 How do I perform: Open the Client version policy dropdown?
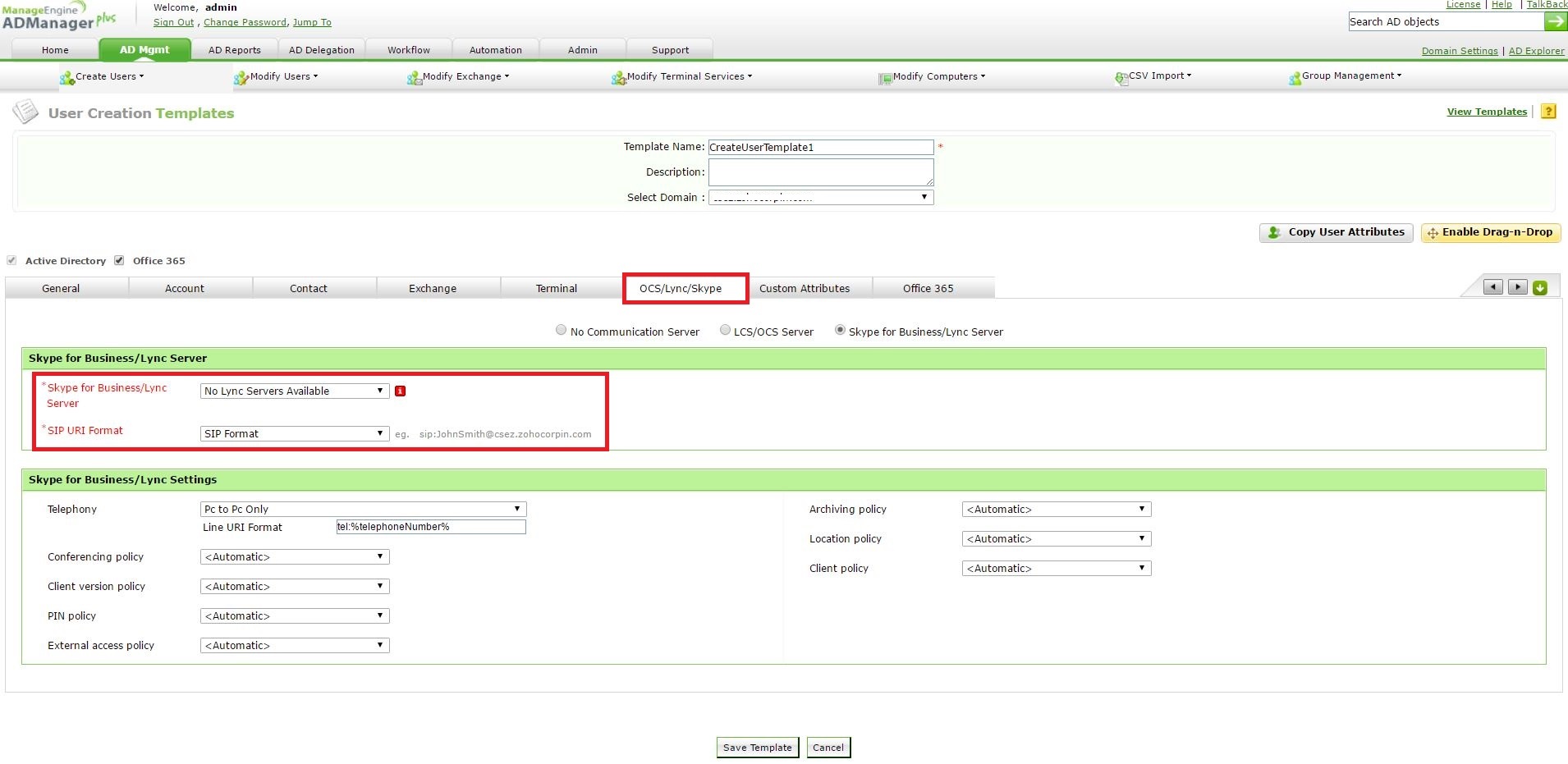(x=295, y=587)
